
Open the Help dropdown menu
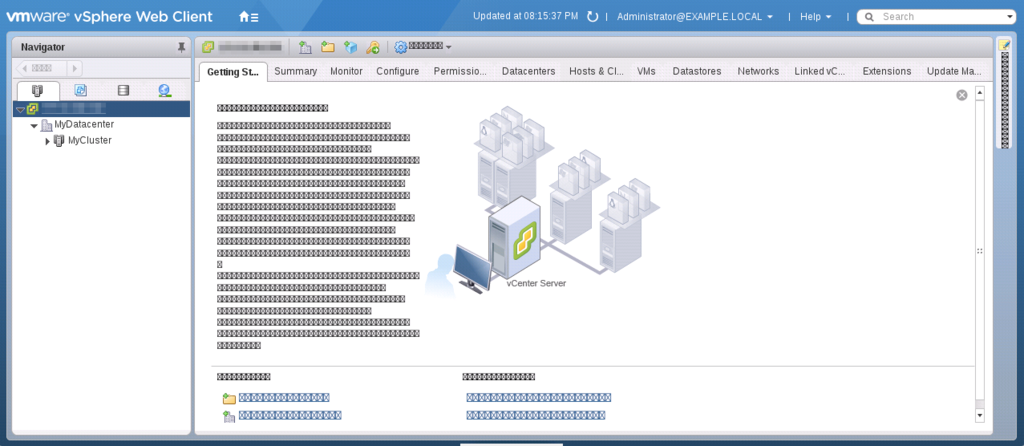[x=816, y=17]
